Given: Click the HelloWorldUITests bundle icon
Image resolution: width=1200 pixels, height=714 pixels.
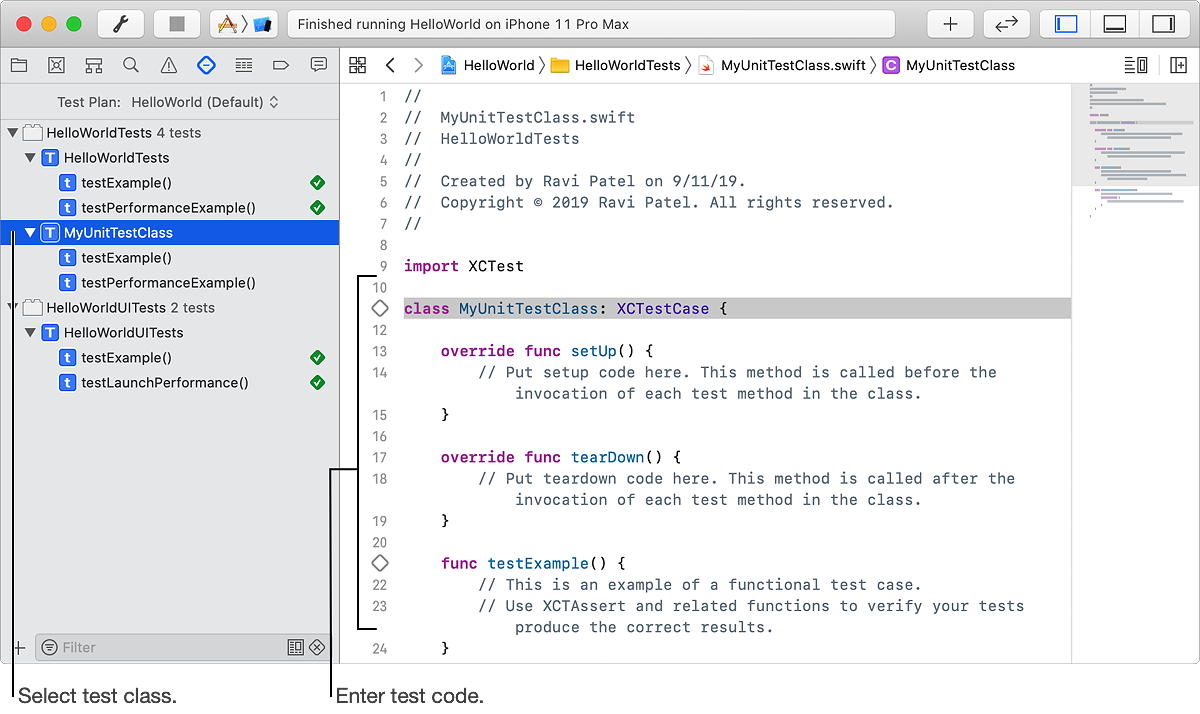Looking at the screenshot, I should coord(32,307).
